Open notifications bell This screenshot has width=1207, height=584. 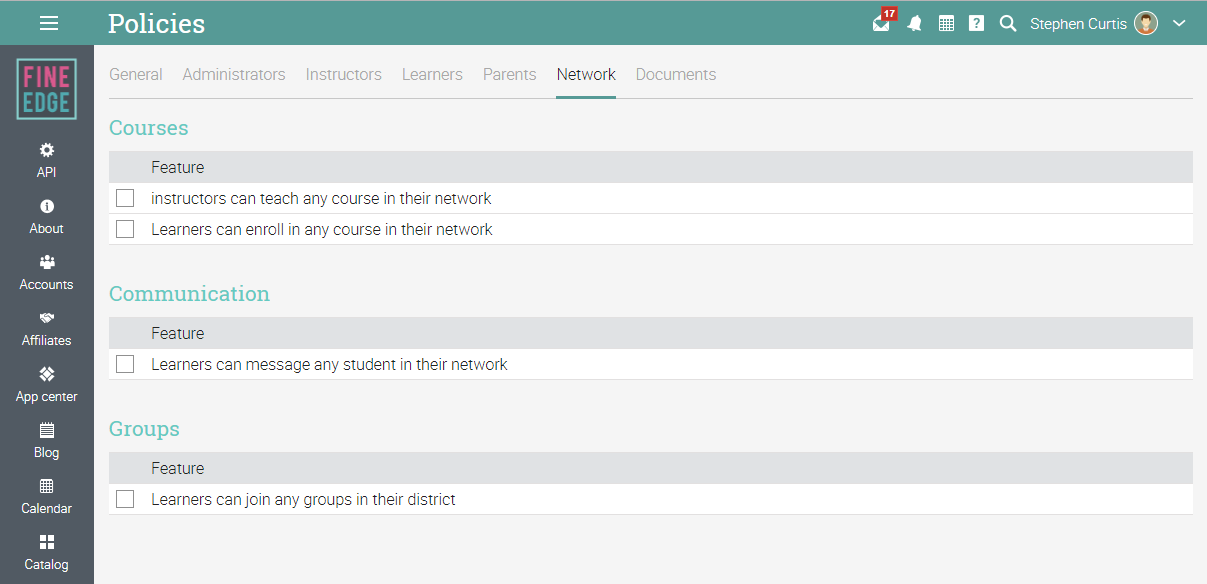tap(914, 24)
